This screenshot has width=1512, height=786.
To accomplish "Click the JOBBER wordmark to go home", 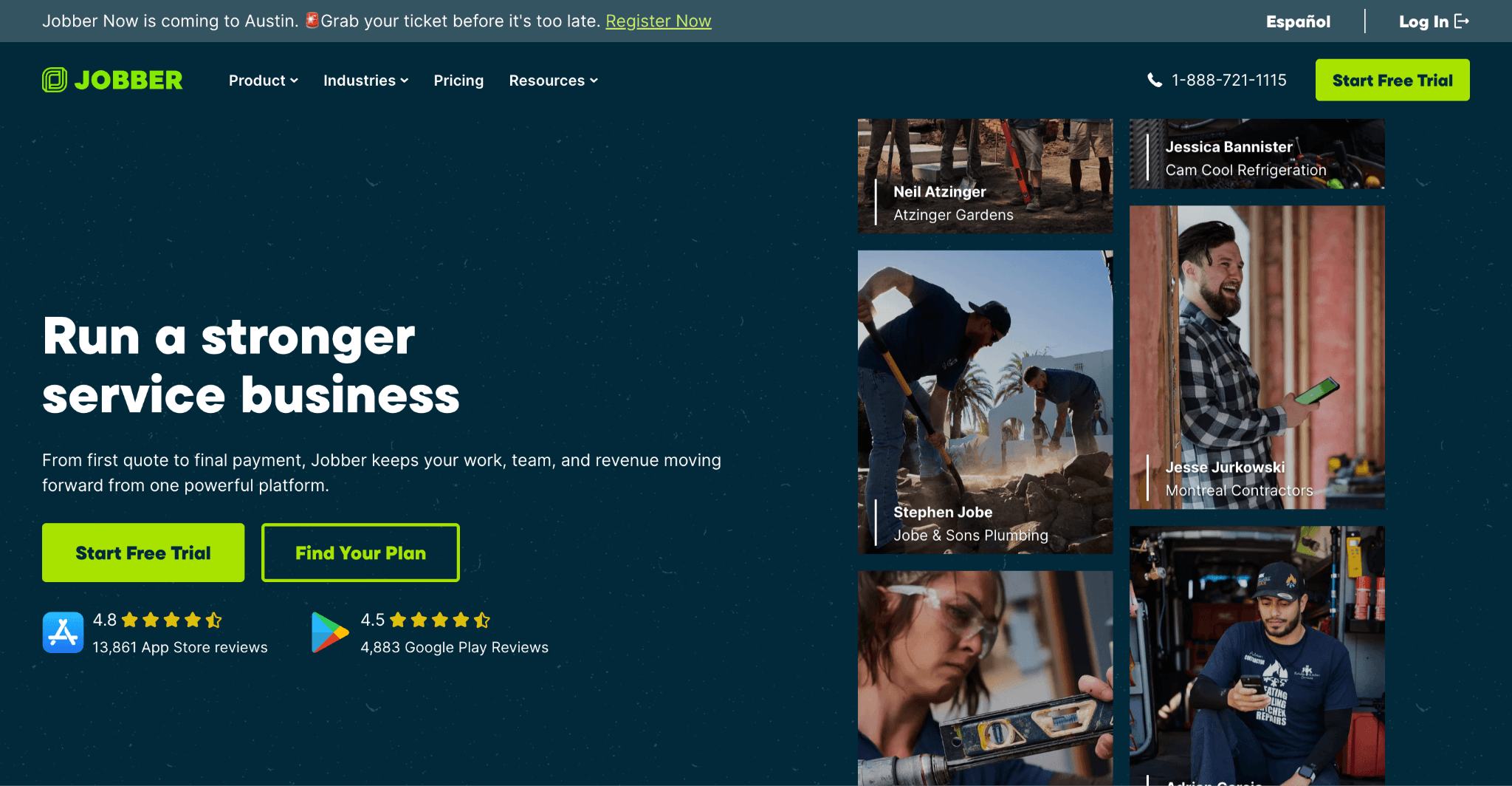I will tap(128, 80).
